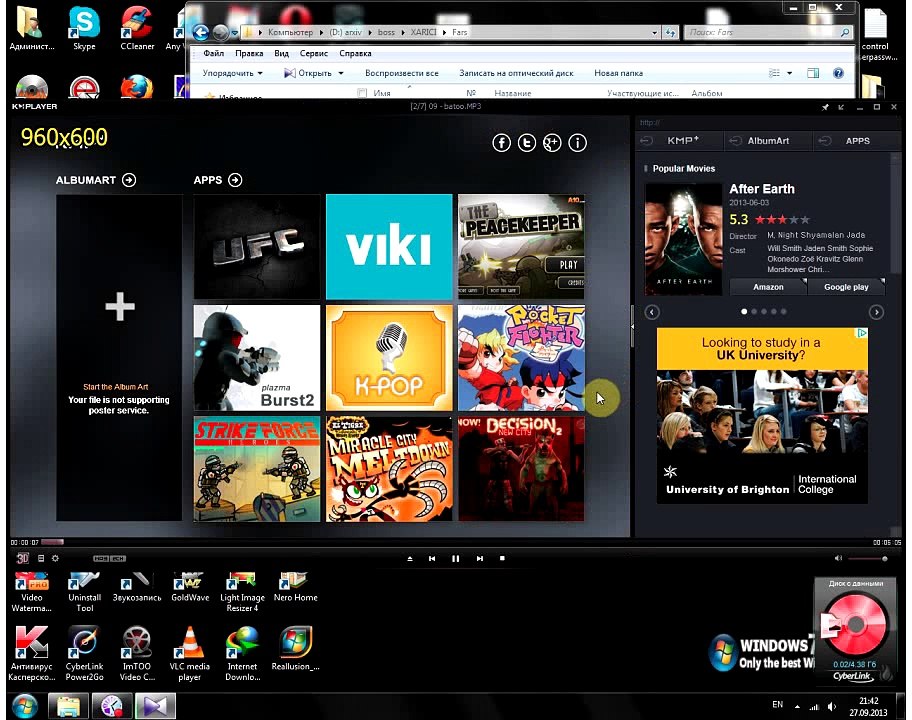Open the ALBUMART arrow icon
Image resolution: width=912 pixels, height=720 pixels.
(129, 180)
